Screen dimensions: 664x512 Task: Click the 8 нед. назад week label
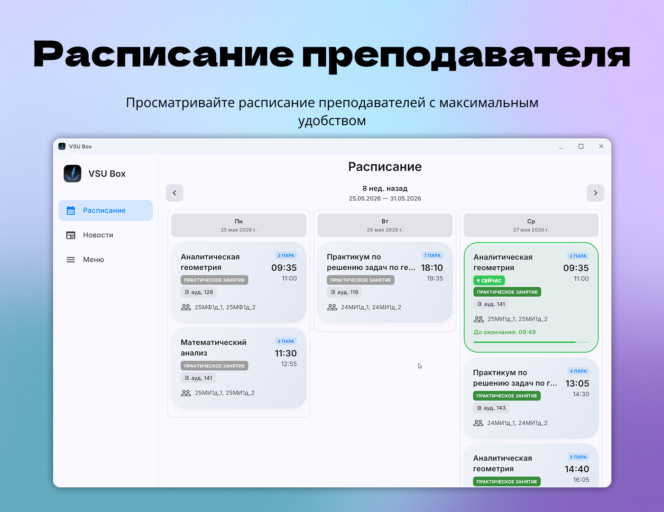point(385,188)
